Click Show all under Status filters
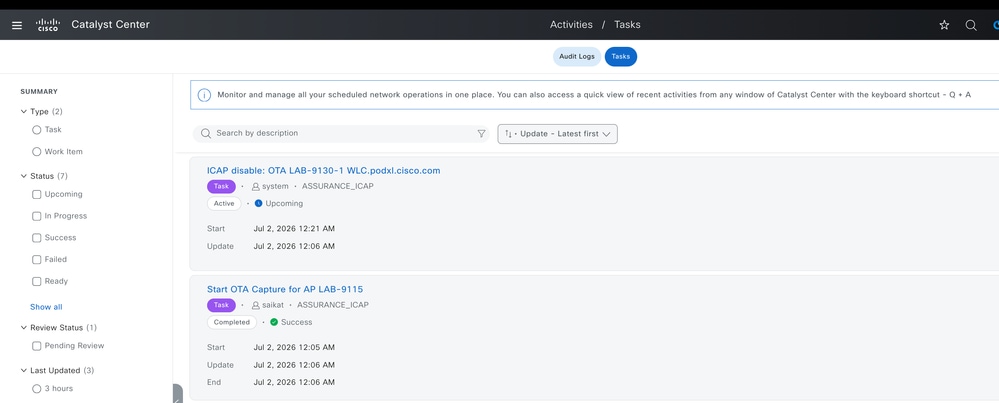999x403 pixels. pyautogui.click(x=46, y=307)
